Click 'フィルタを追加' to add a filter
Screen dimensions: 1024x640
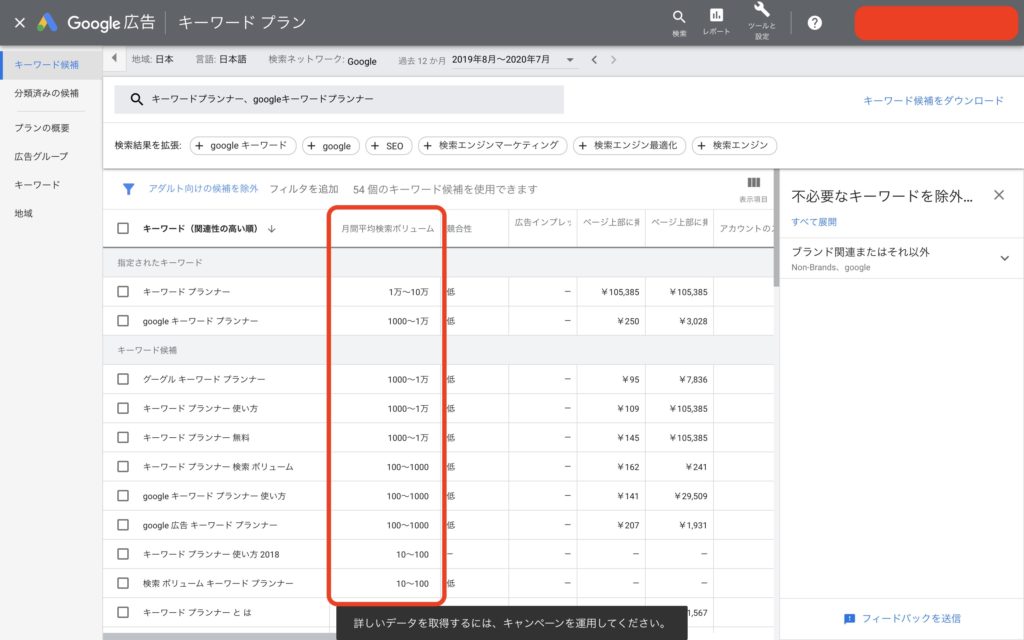point(304,189)
